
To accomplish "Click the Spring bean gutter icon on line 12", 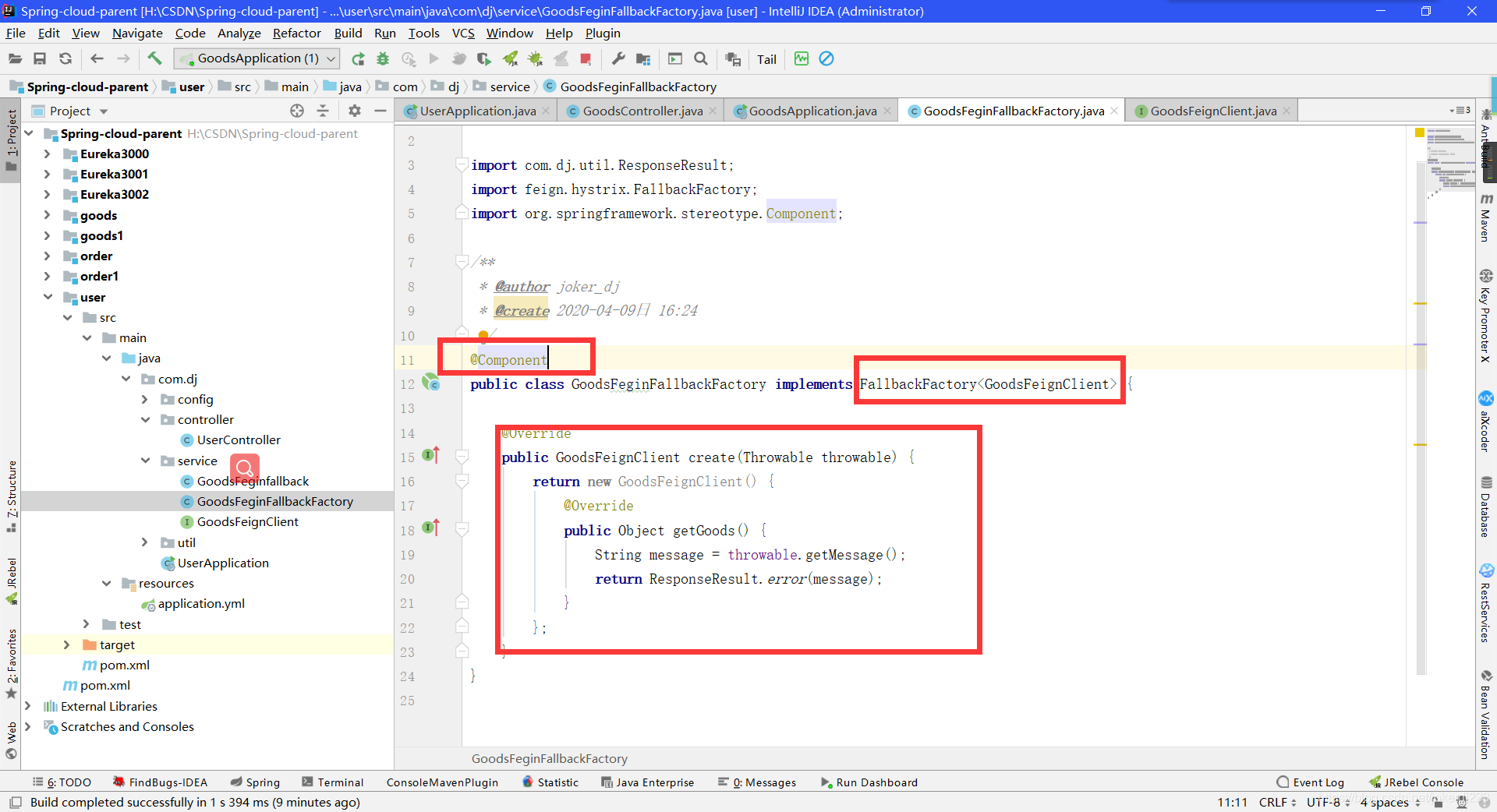I will (430, 382).
